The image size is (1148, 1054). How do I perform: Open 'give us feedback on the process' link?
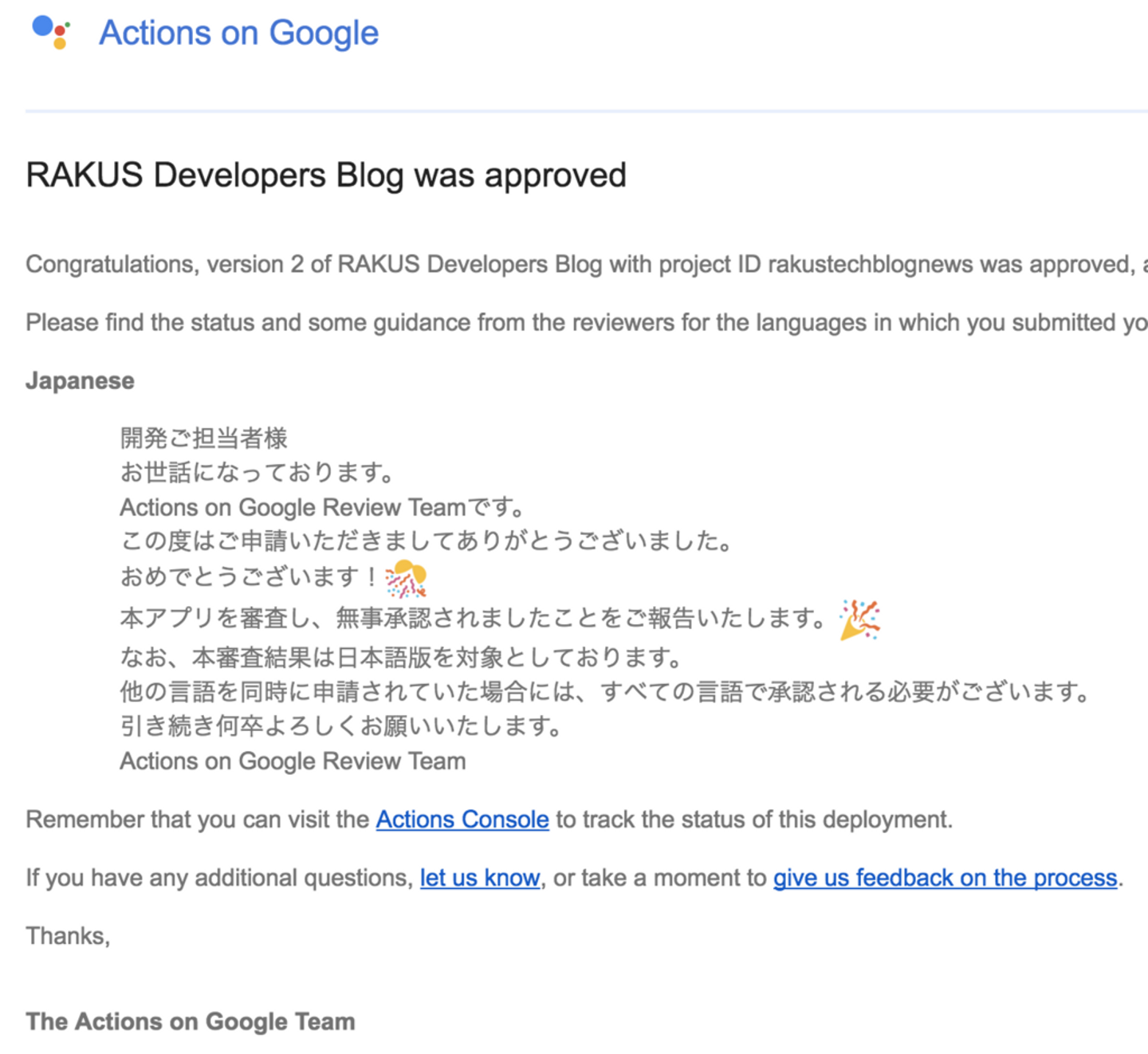946,878
